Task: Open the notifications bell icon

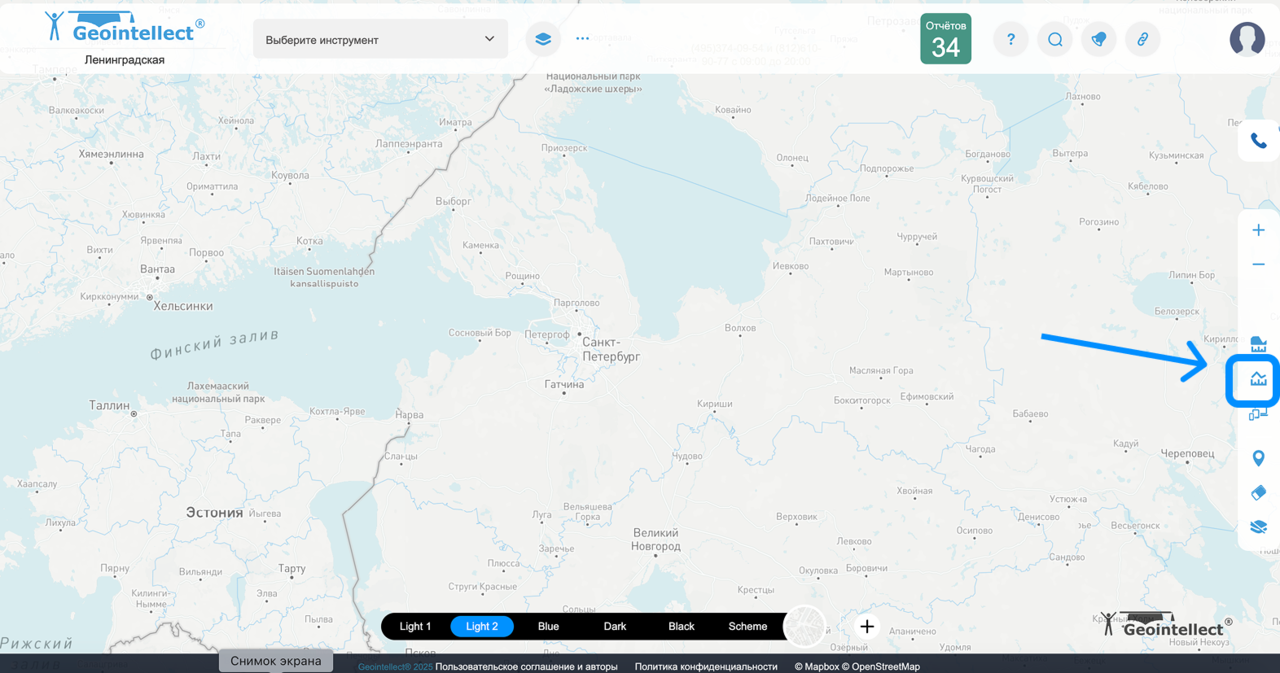Action: [x=1099, y=40]
